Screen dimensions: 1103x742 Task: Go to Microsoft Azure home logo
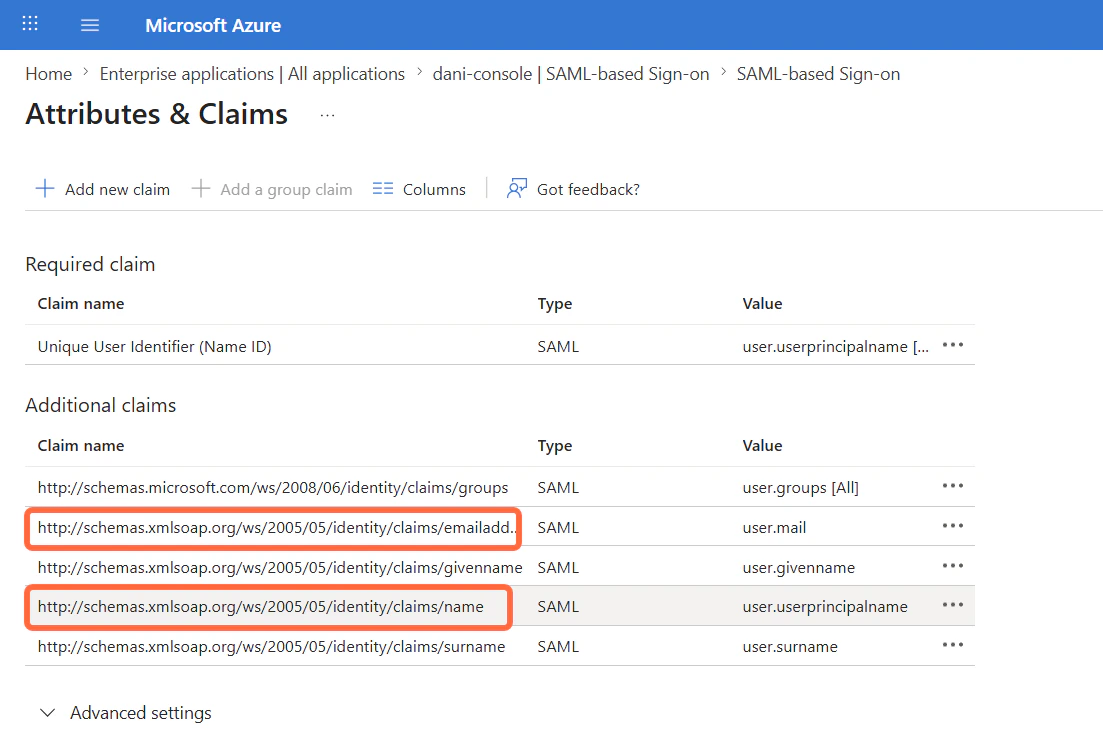pos(212,25)
